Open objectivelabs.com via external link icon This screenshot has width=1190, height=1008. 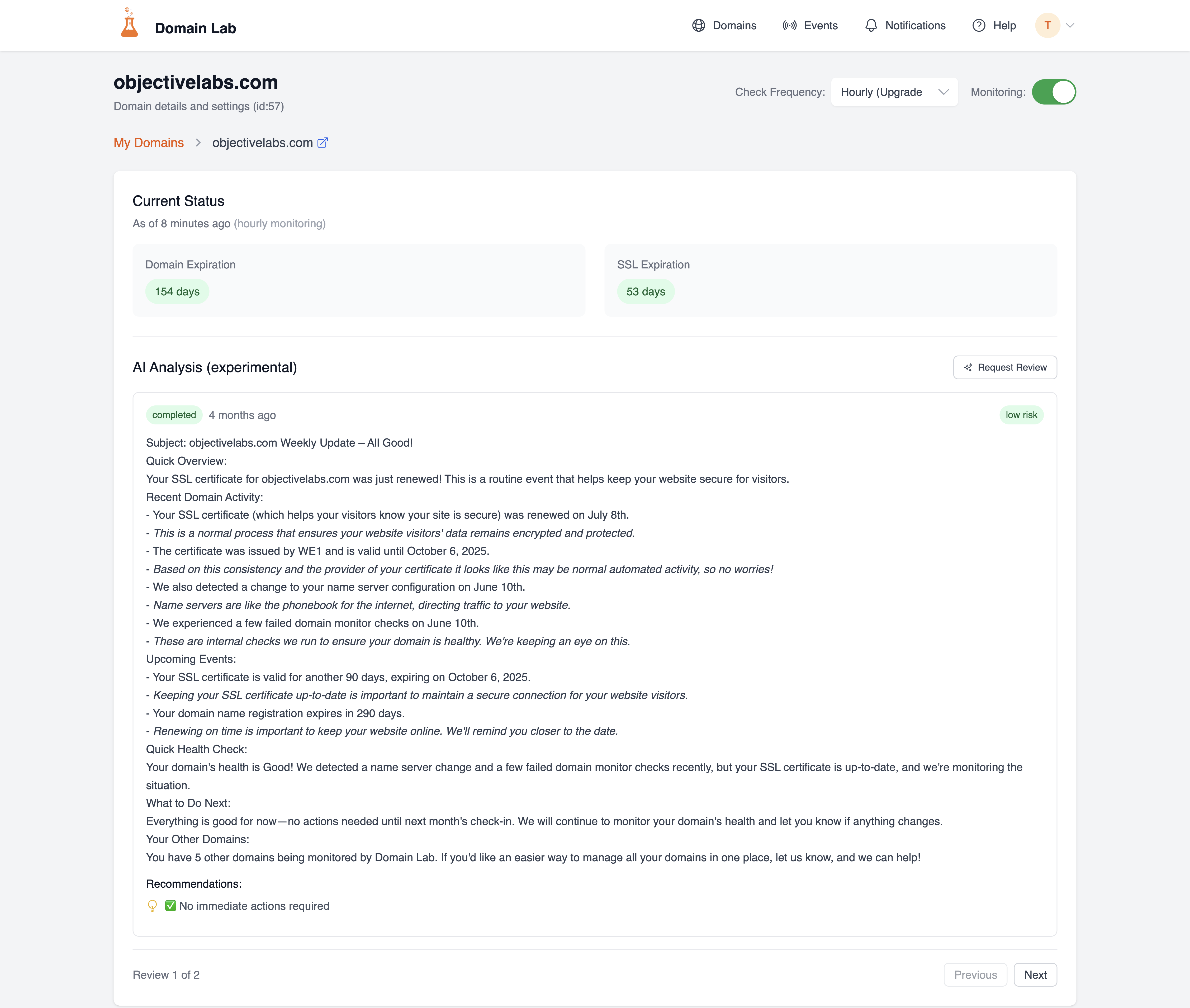pos(323,143)
